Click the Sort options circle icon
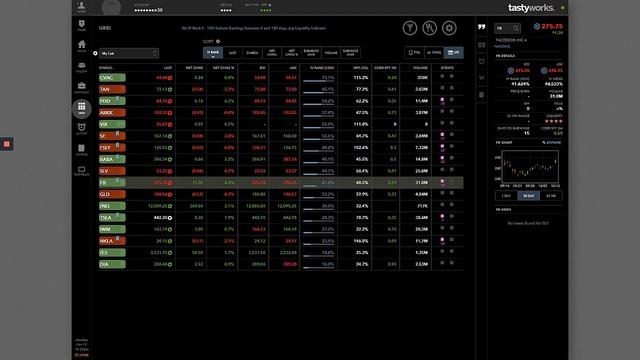Screen dimensions: 640x360 pos(218,41)
